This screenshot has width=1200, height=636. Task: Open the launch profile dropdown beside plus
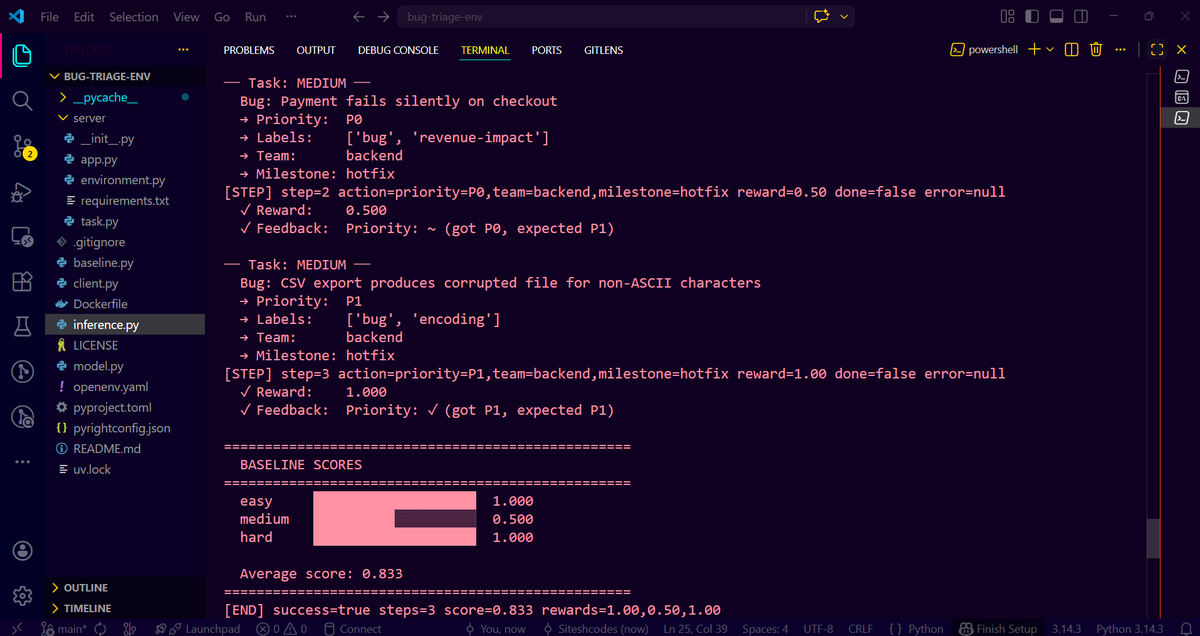point(1050,50)
